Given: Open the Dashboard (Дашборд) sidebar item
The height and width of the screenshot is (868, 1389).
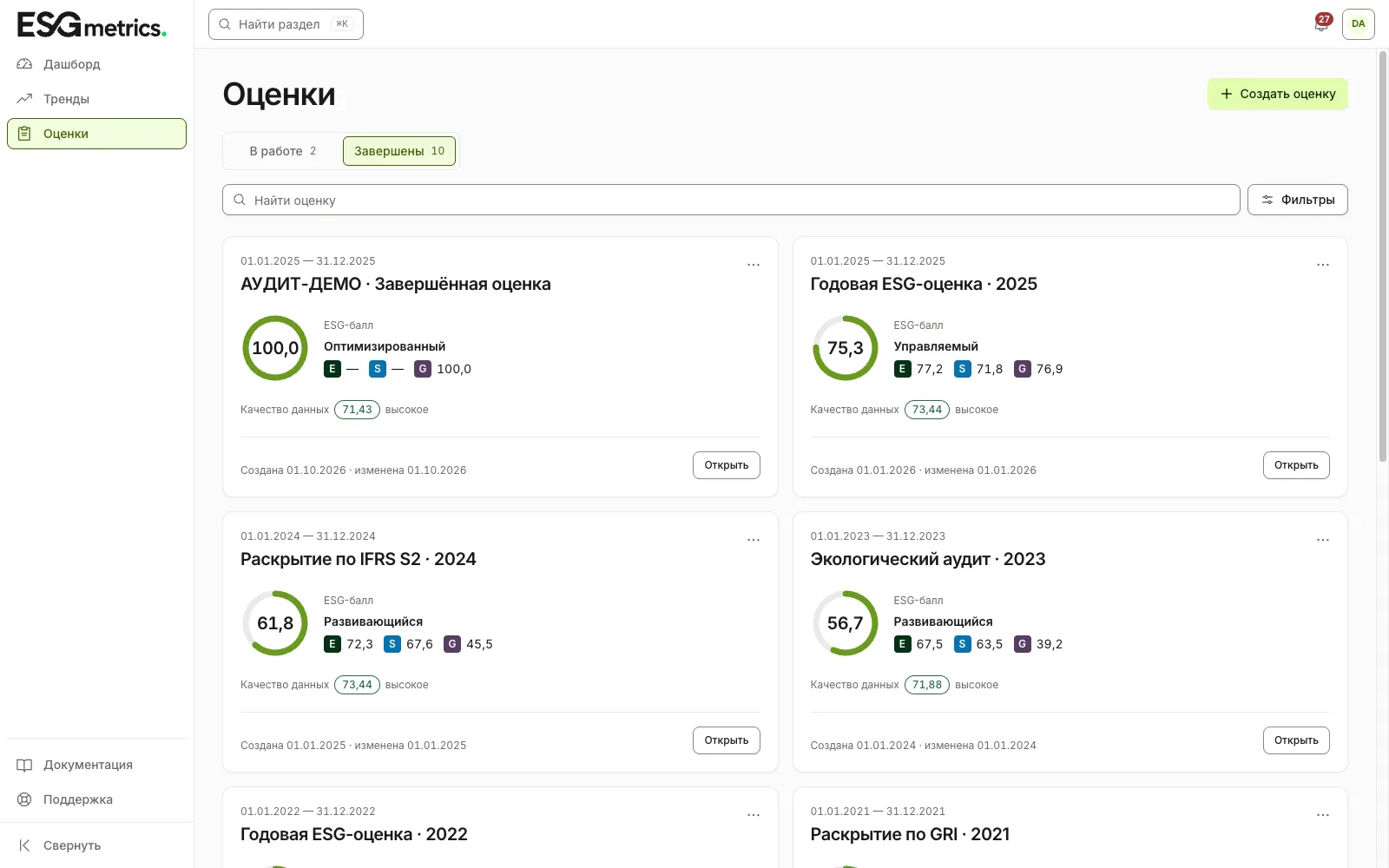Looking at the screenshot, I should tap(96, 64).
